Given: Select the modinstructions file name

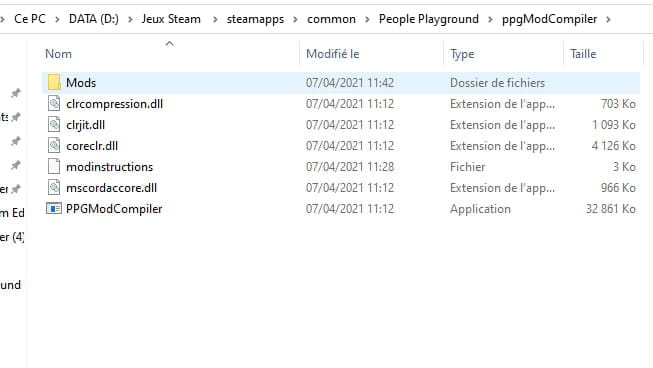Looking at the screenshot, I should pos(110,167).
